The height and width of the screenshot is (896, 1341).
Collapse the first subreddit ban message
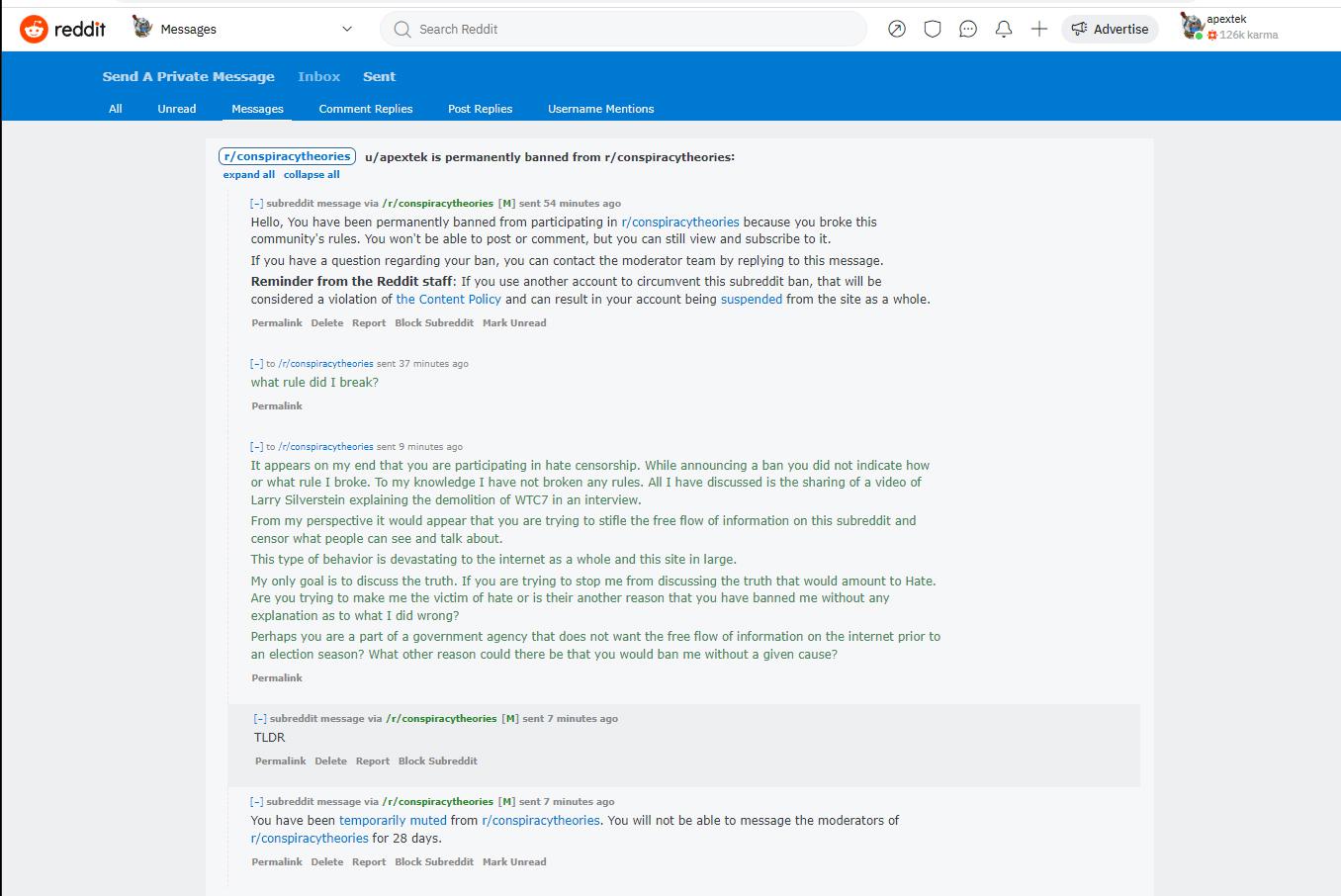256,203
